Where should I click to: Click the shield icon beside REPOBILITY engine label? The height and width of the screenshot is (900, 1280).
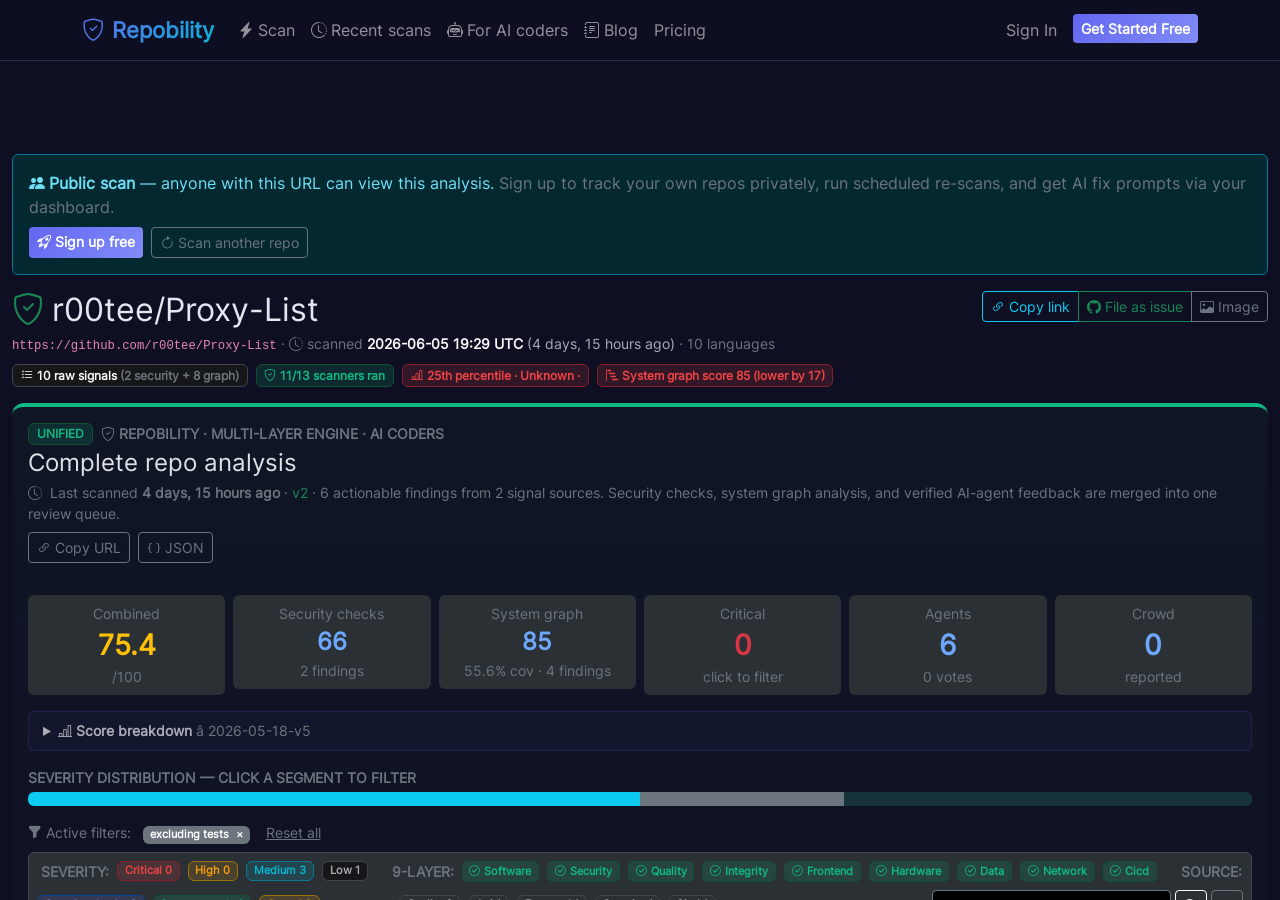(x=108, y=434)
